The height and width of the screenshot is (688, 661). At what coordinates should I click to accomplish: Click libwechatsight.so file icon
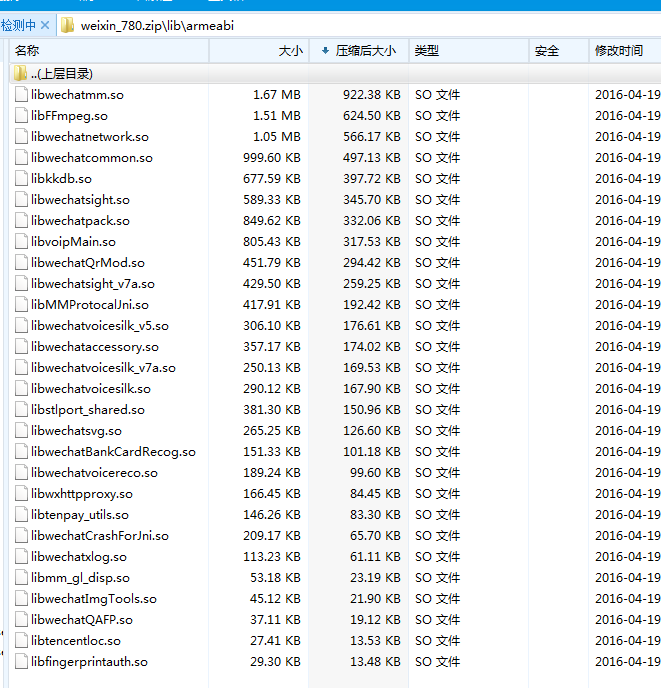[x=21, y=200]
